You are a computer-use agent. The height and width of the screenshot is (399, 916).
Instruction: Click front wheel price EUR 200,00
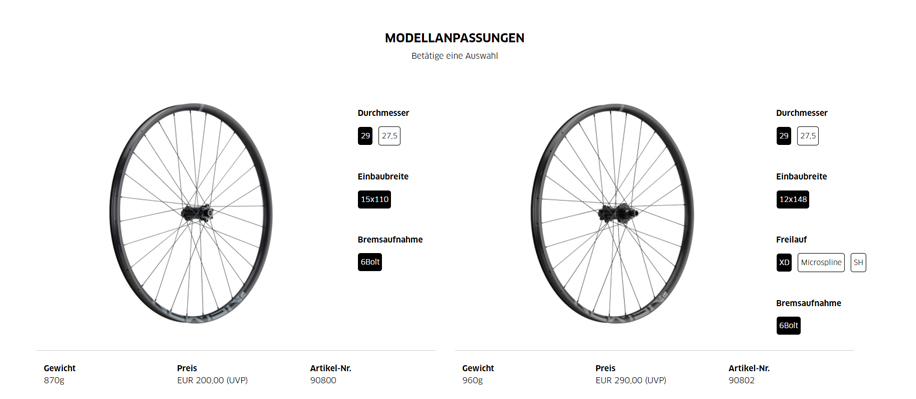point(212,380)
